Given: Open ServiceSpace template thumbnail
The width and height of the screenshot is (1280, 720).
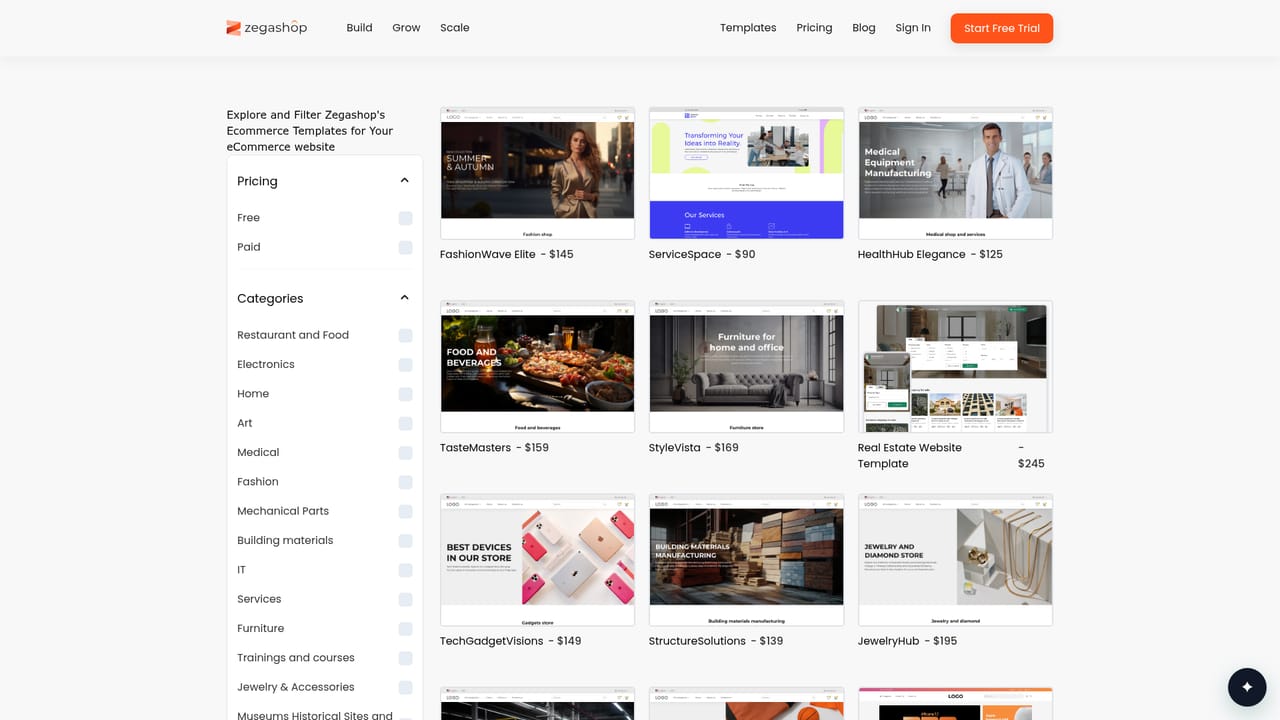Looking at the screenshot, I should click(x=746, y=173).
